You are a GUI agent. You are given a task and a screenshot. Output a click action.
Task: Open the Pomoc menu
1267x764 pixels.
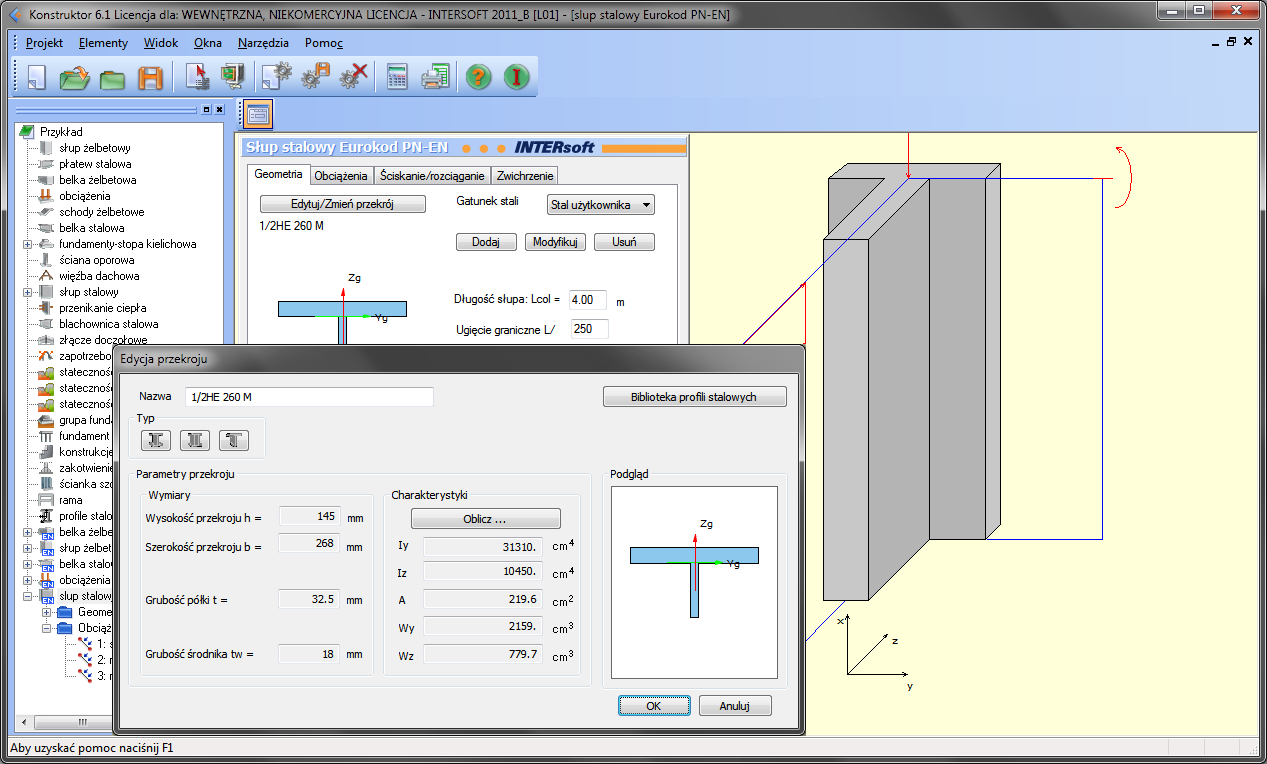pyautogui.click(x=324, y=43)
